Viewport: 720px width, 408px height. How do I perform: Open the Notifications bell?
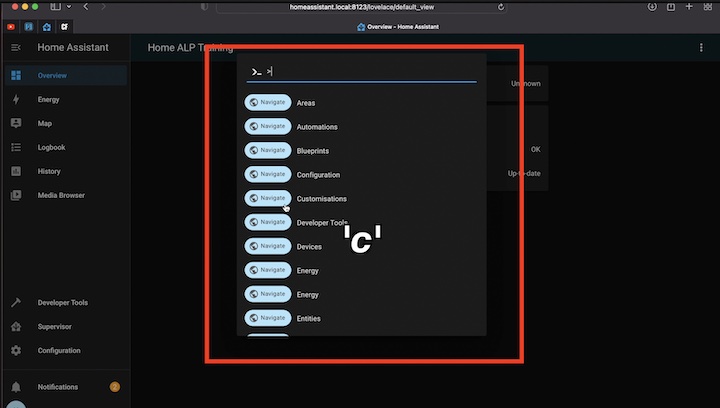pyautogui.click(x=16, y=387)
